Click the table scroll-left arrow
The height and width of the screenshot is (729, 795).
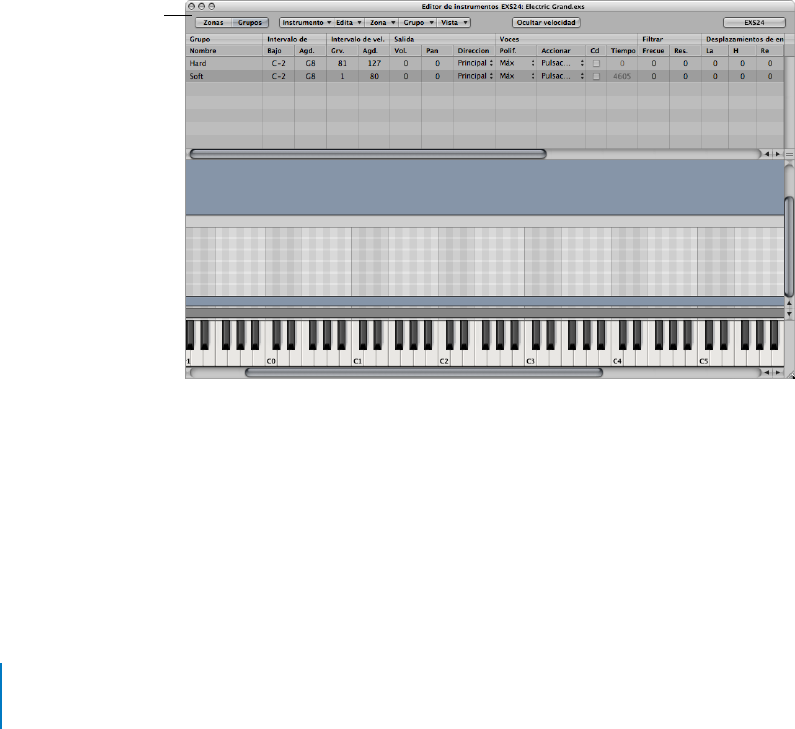pos(767,154)
